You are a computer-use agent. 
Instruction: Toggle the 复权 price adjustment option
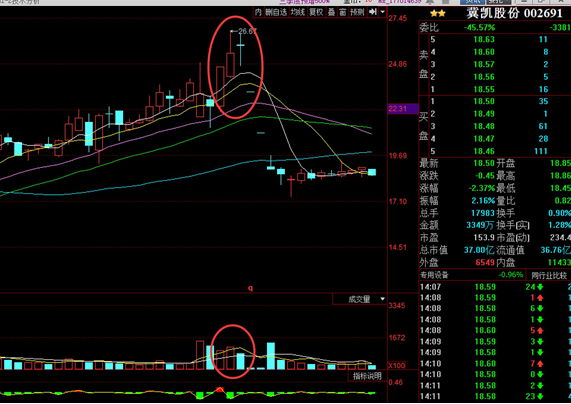[316, 12]
